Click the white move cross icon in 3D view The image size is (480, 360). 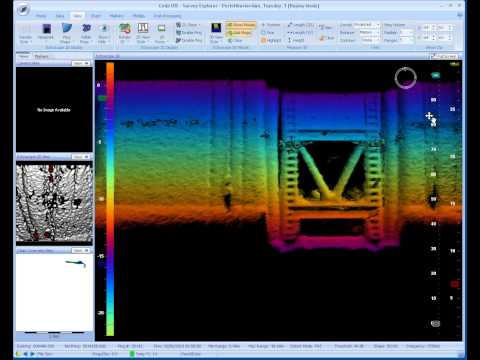(429, 116)
